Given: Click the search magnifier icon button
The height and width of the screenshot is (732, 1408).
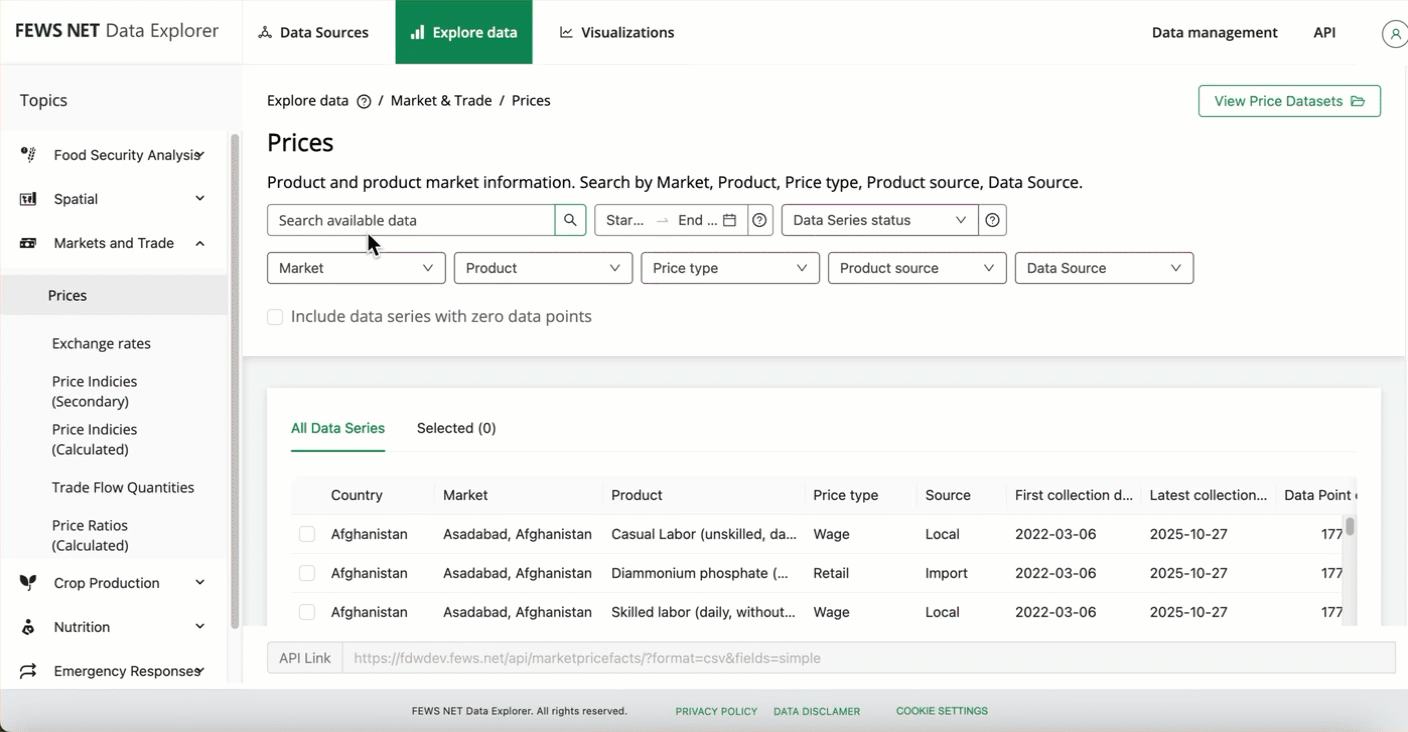Looking at the screenshot, I should click(x=570, y=220).
